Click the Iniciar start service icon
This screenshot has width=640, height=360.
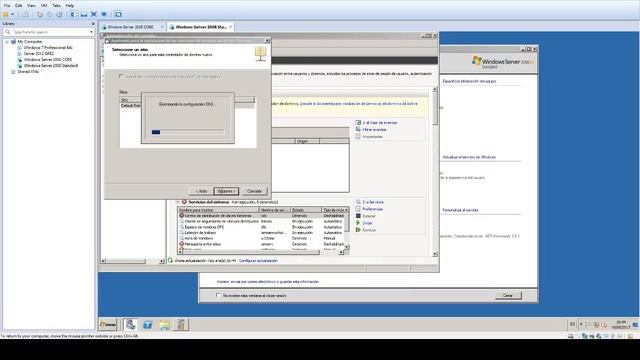pyautogui.click(x=358, y=223)
